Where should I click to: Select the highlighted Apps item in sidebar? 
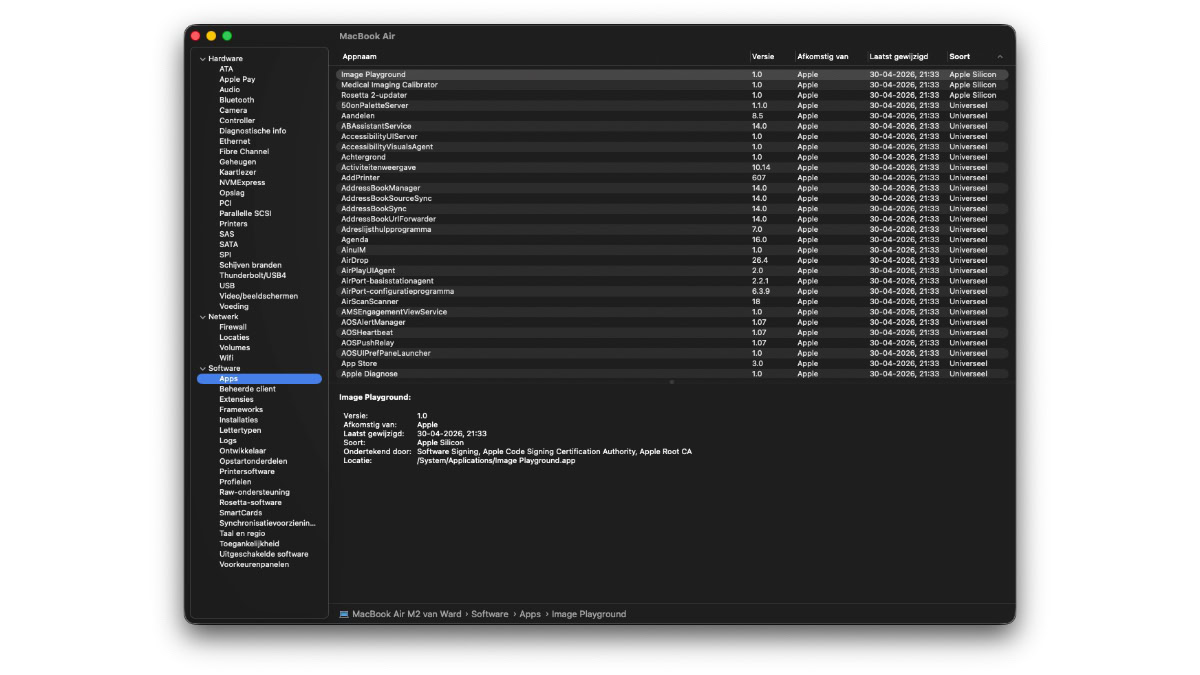(x=260, y=379)
